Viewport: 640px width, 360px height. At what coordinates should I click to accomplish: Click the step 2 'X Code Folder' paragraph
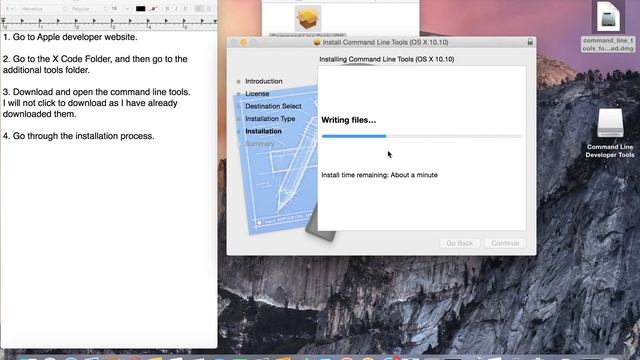(95, 64)
